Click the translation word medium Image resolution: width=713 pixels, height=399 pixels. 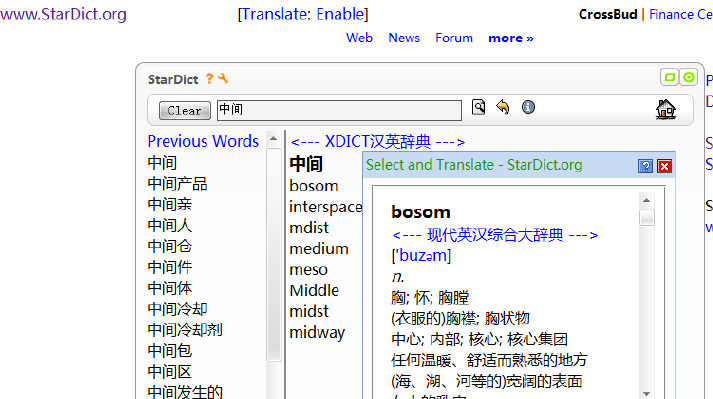[x=319, y=249]
